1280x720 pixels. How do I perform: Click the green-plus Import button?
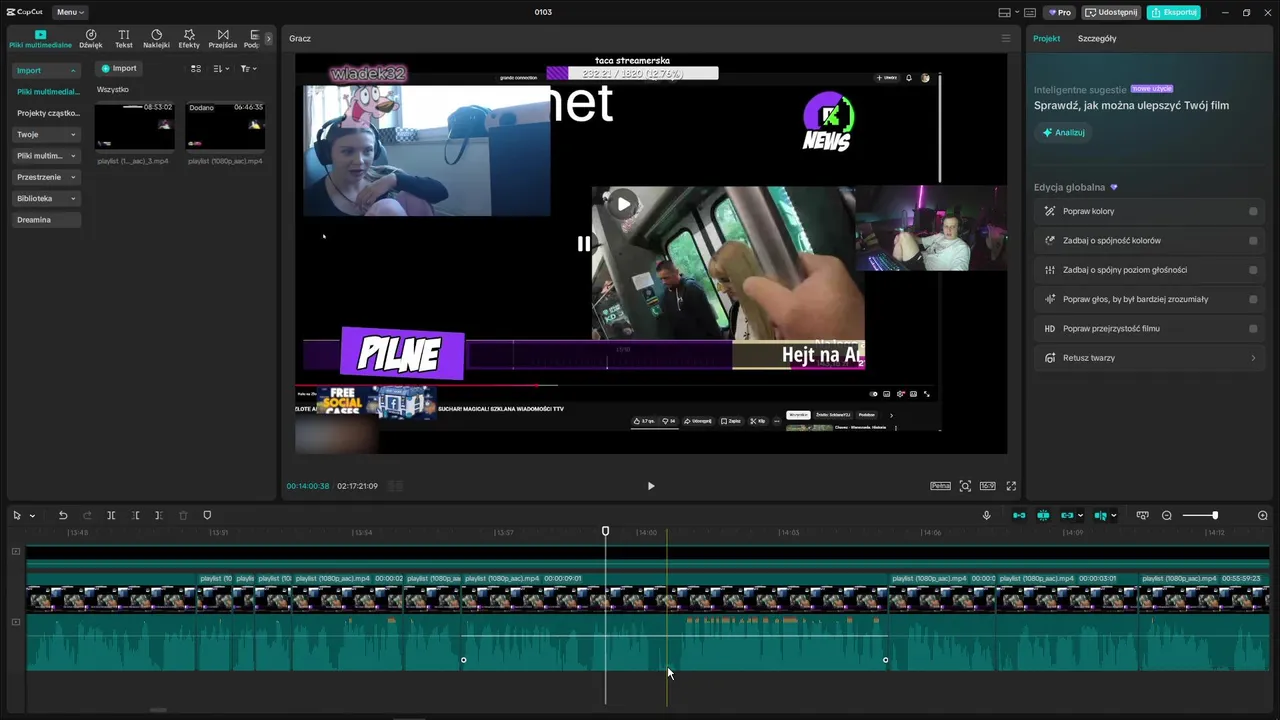point(118,68)
